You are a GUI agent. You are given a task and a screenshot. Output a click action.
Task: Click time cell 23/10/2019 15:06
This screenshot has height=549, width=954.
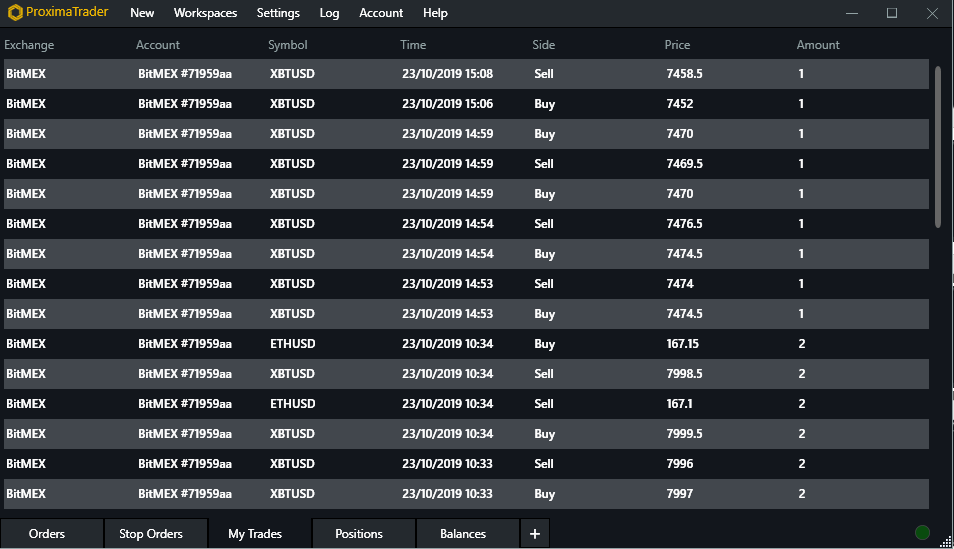point(447,103)
